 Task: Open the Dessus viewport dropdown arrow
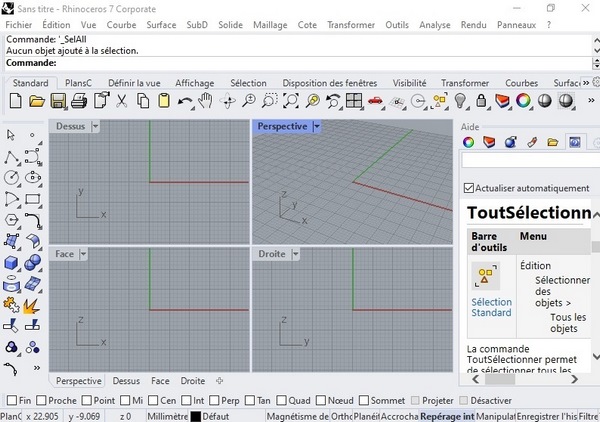pos(95,126)
